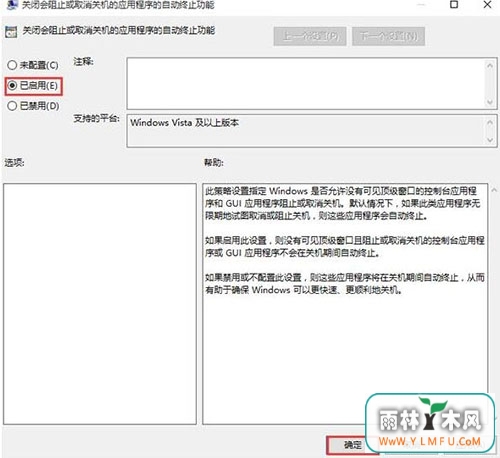
Task: Click the help panel scroll up arrow
Action: point(494,190)
